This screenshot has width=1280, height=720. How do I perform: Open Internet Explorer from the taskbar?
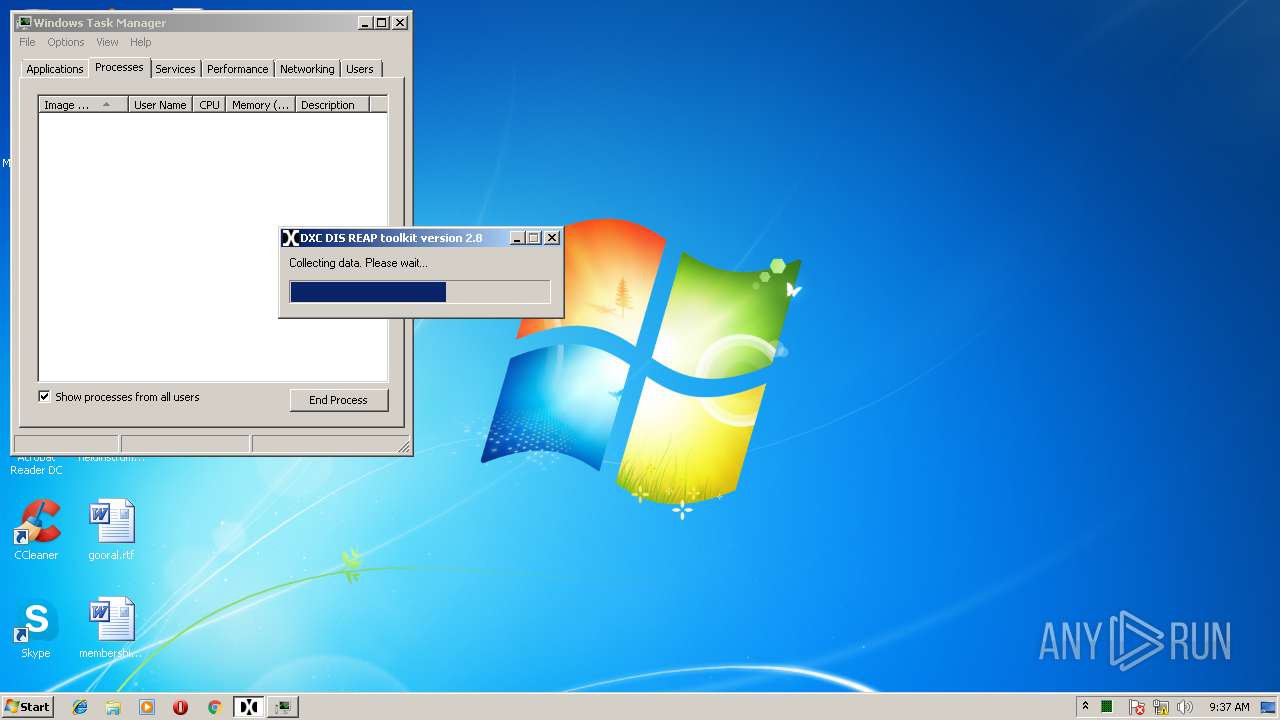tap(80, 707)
